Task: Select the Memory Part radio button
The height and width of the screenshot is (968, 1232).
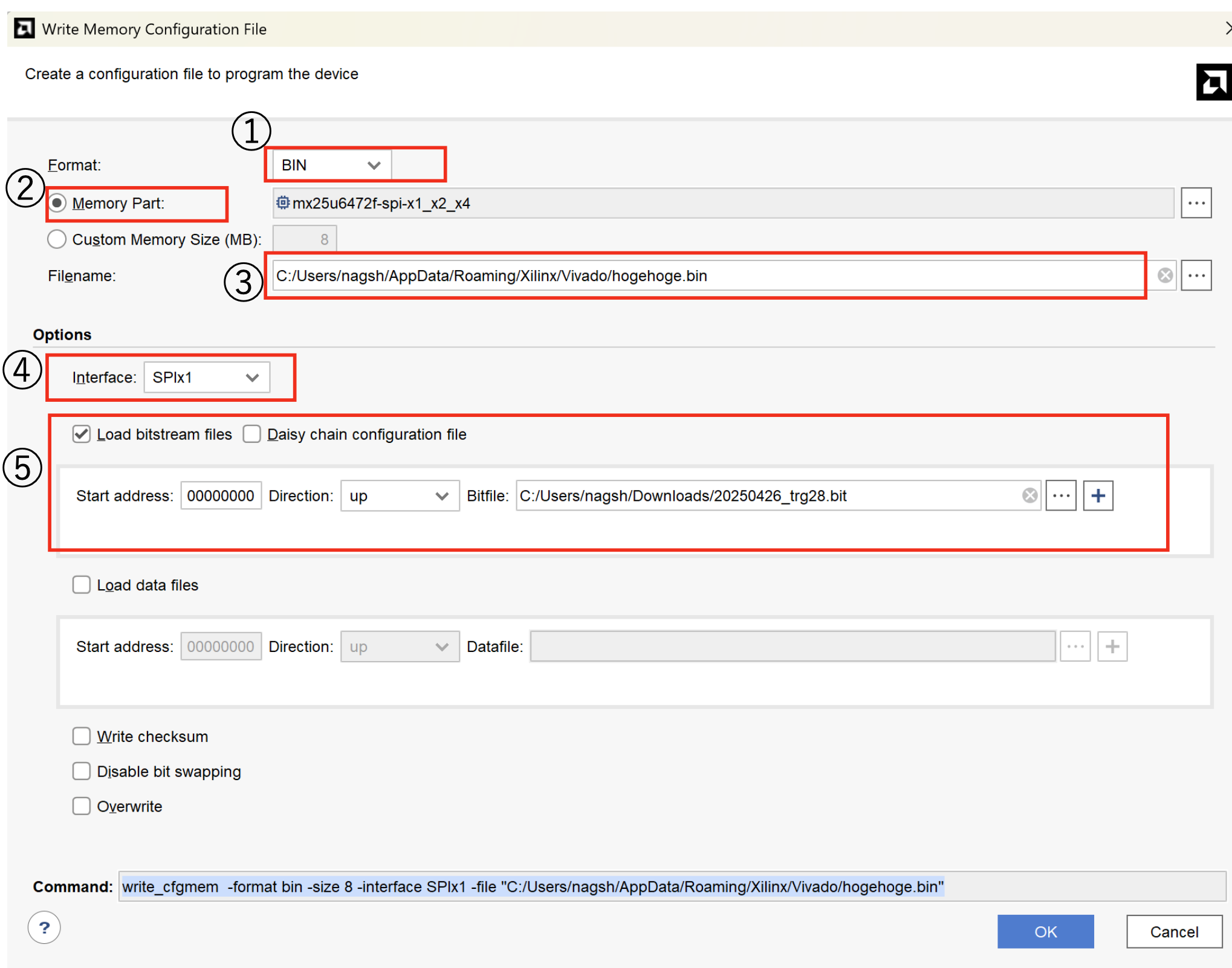Action: 57,203
